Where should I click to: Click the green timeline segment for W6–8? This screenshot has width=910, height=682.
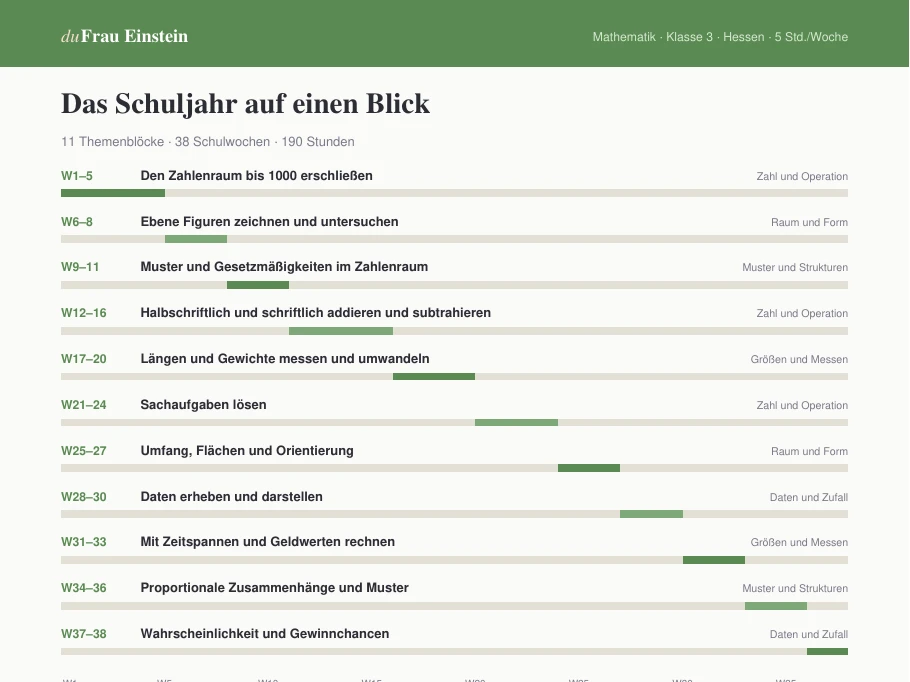coord(196,239)
